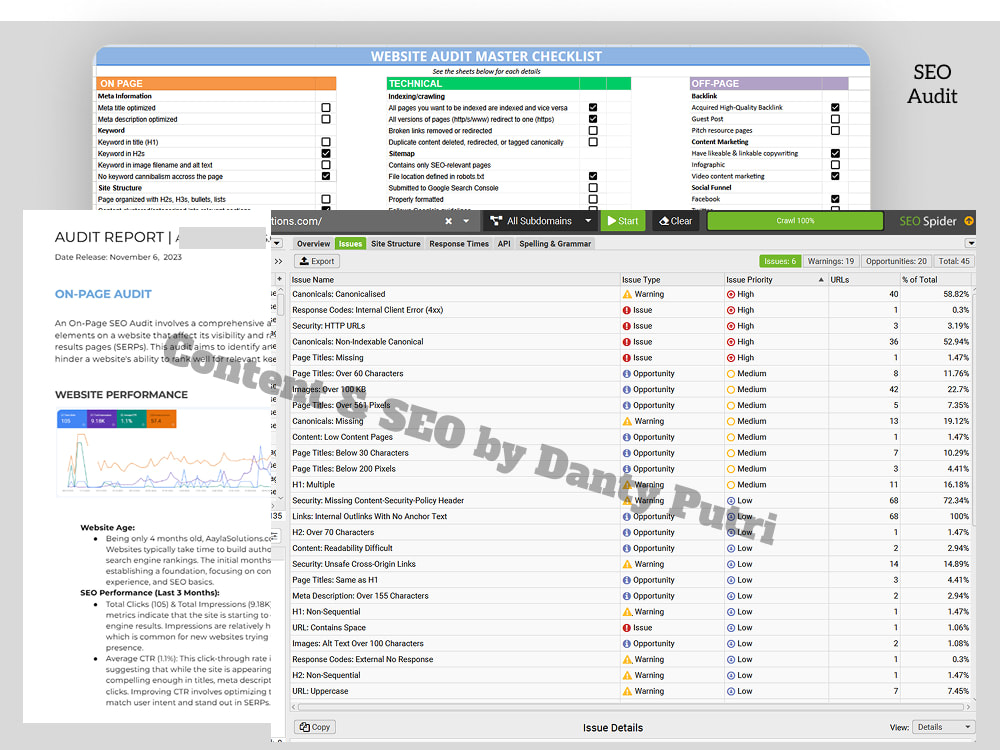This screenshot has height=750, width=1000.
Task: Tick the Broken links removed or redirected checkbox
Action: (593, 130)
